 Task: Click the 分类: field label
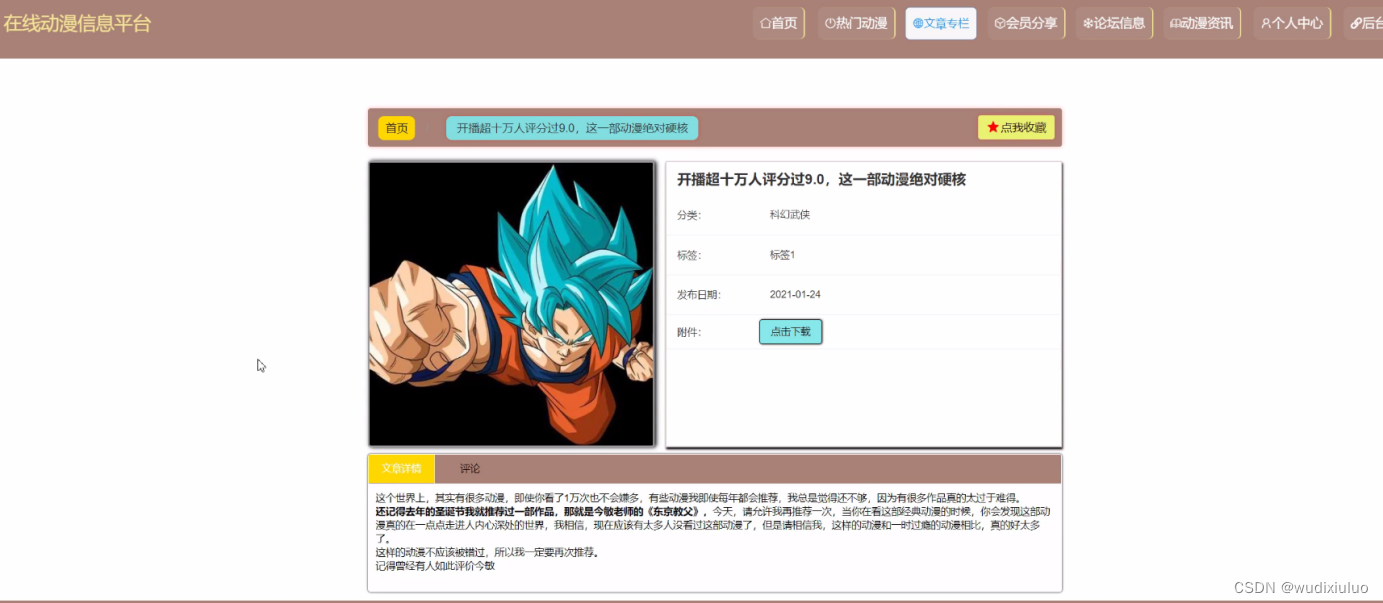689,215
